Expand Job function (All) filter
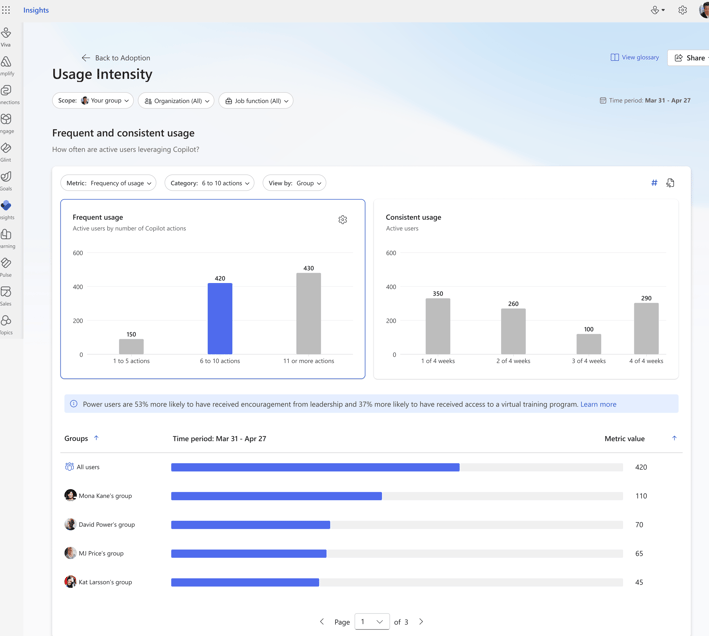Viewport: 709px width, 636px height. pos(256,100)
